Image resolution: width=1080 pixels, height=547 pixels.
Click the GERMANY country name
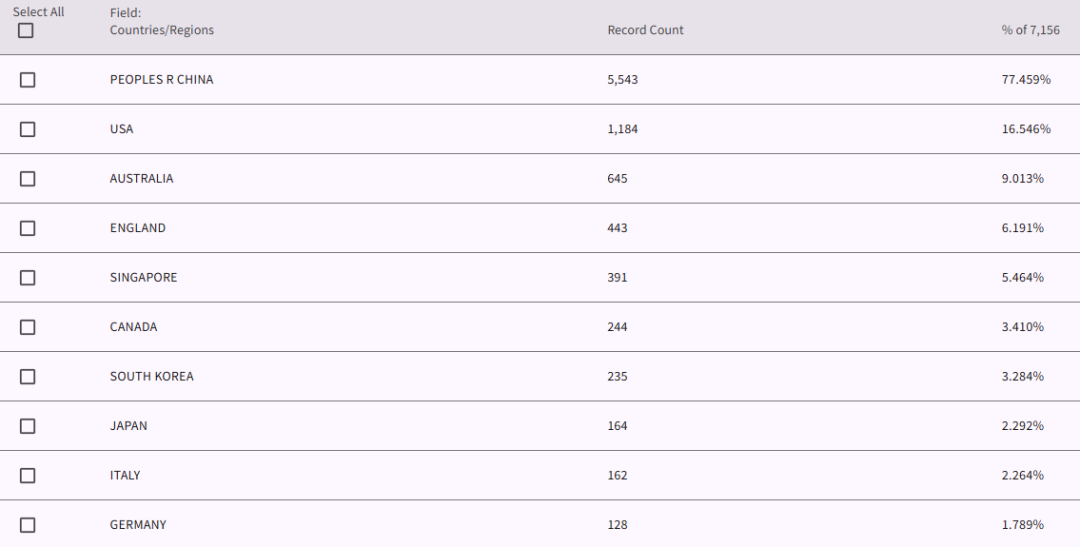pyautogui.click(x=138, y=525)
